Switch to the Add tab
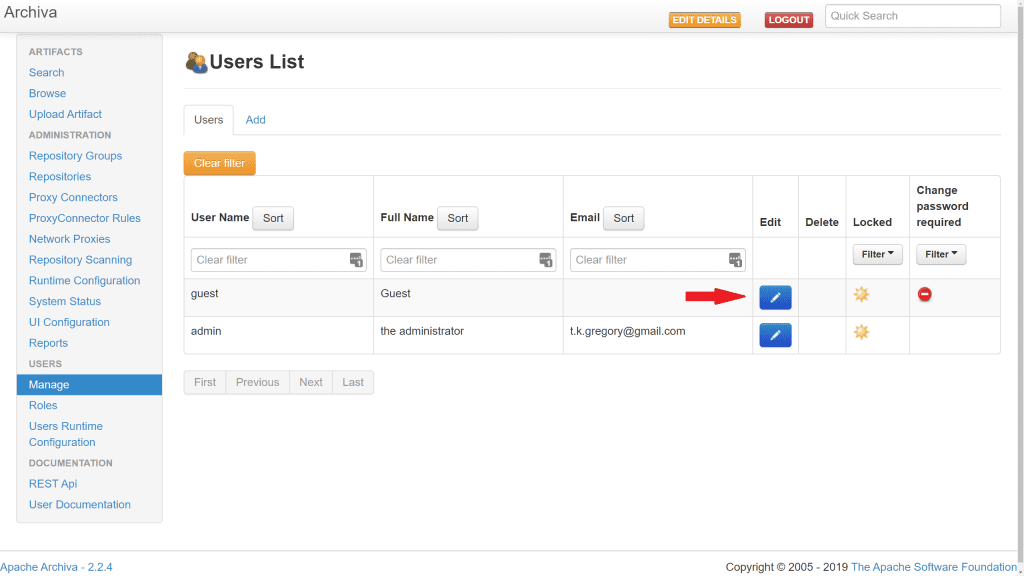The image size is (1024, 576). (x=256, y=120)
